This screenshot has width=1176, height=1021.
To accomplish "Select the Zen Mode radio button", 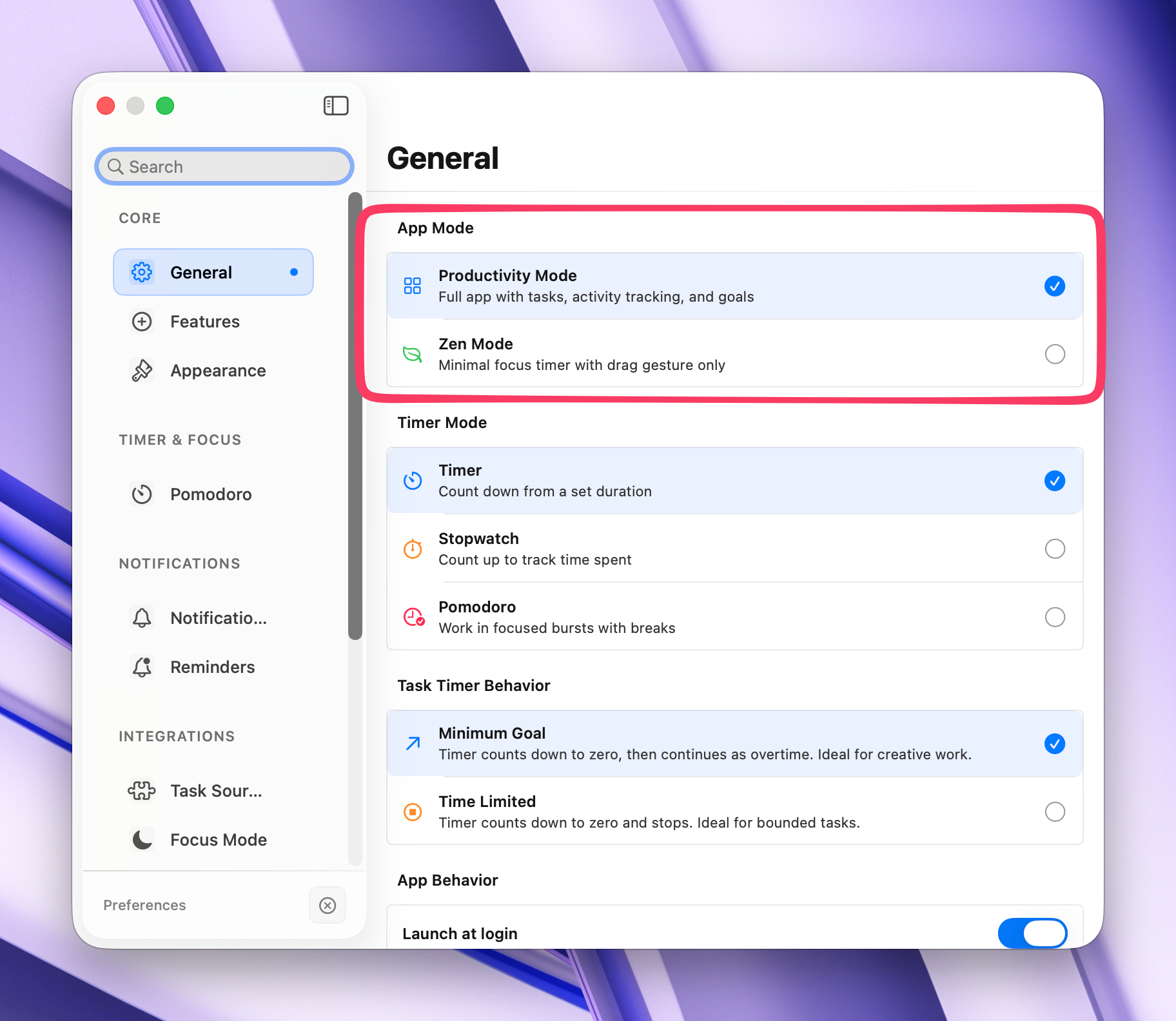I will (1054, 354).
